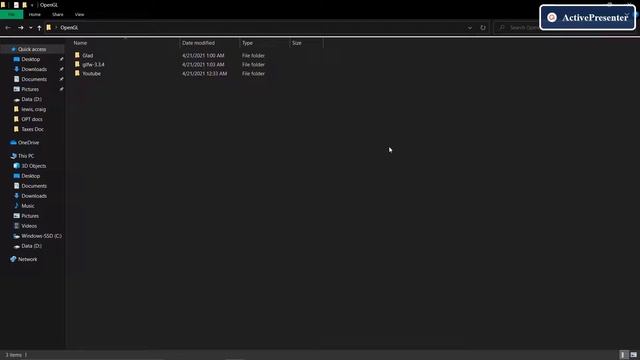This screenshot has width=640, height=360.
Task: Click OpenGL in the address bar
Action: coord(69,28)
